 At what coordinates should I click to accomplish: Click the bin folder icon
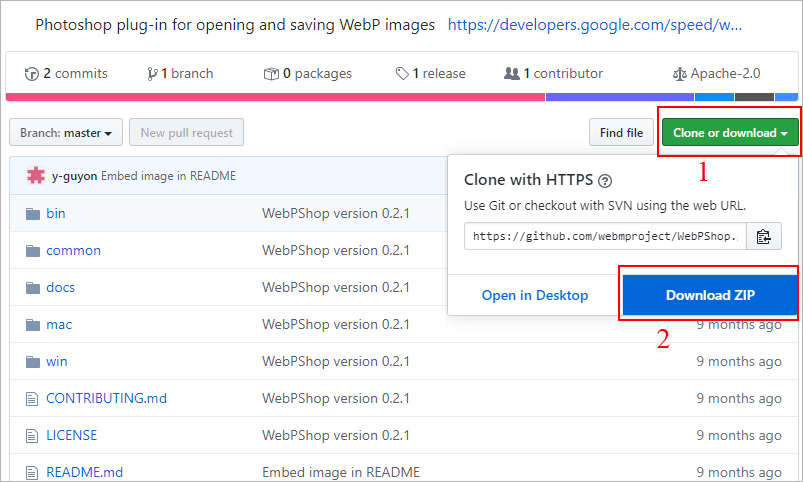point(33,214)
